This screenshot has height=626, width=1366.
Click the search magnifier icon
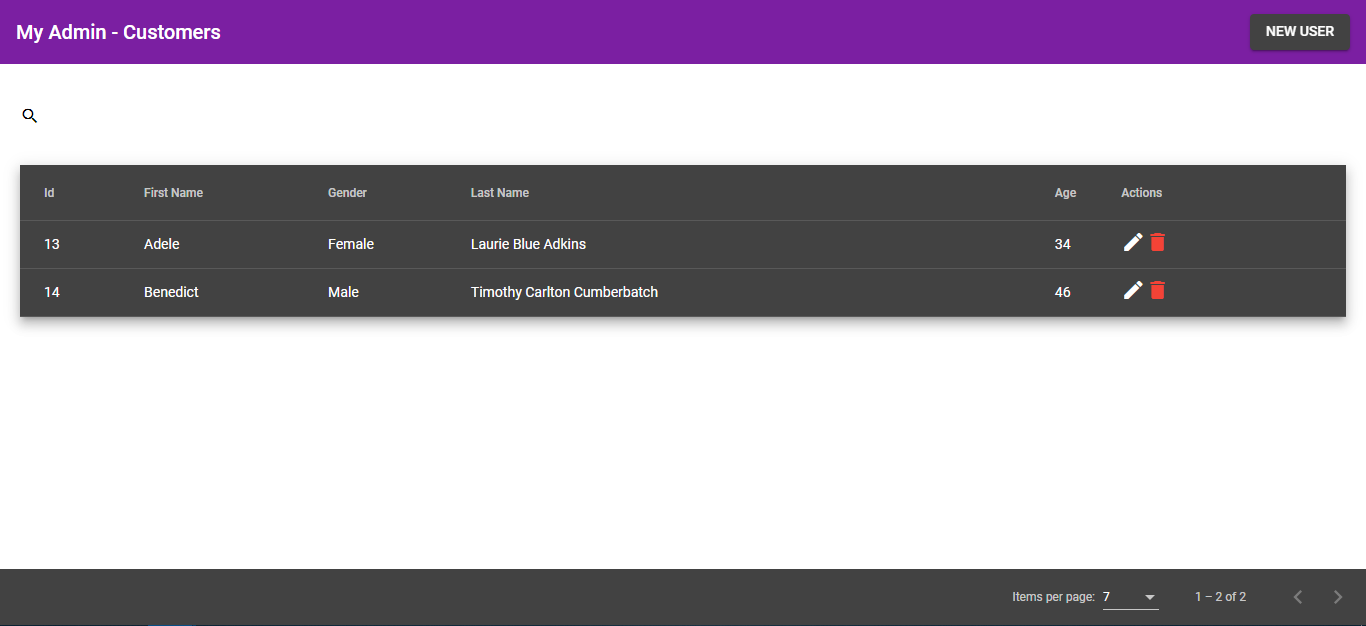point(30,116)
